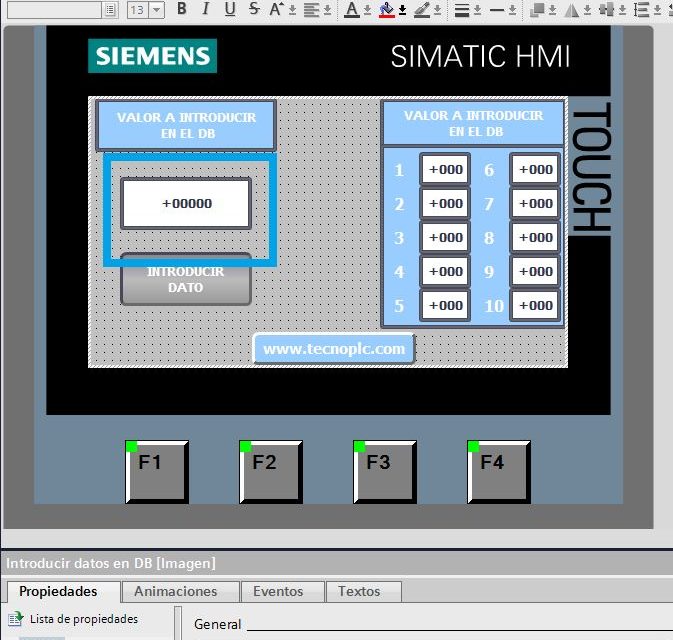Select the +000 field beside number 10

[535, 305]
